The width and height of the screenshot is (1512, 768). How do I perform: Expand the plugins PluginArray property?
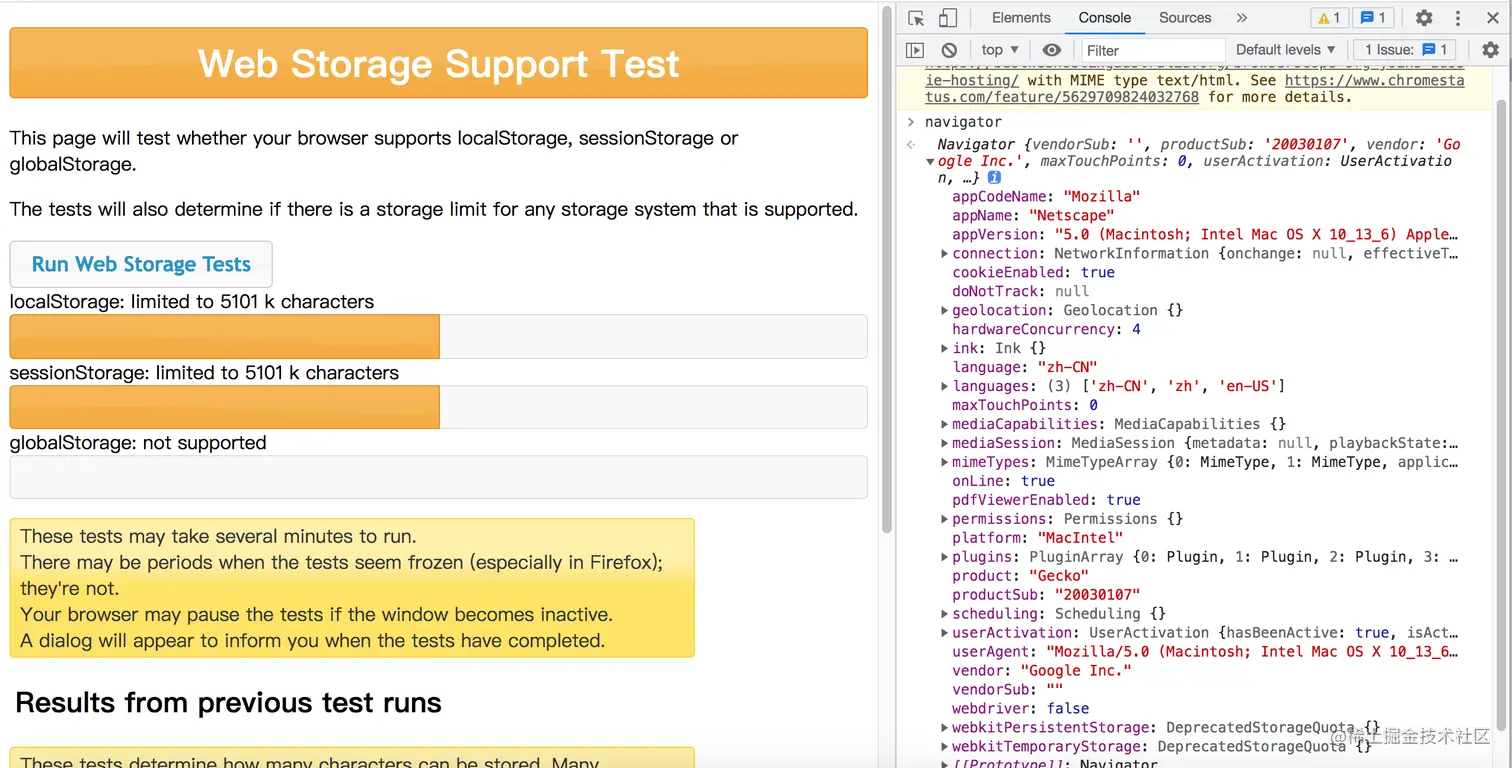(945, 557)
